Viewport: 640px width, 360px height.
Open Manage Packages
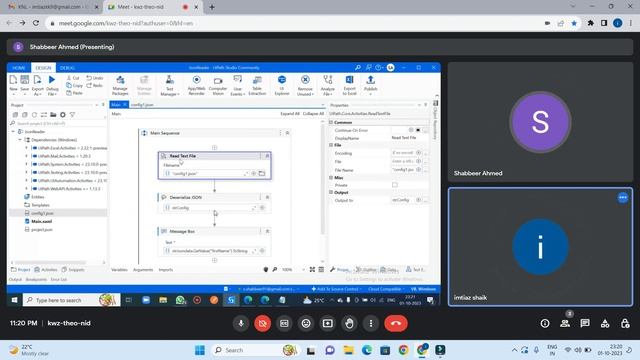(120, 85)
